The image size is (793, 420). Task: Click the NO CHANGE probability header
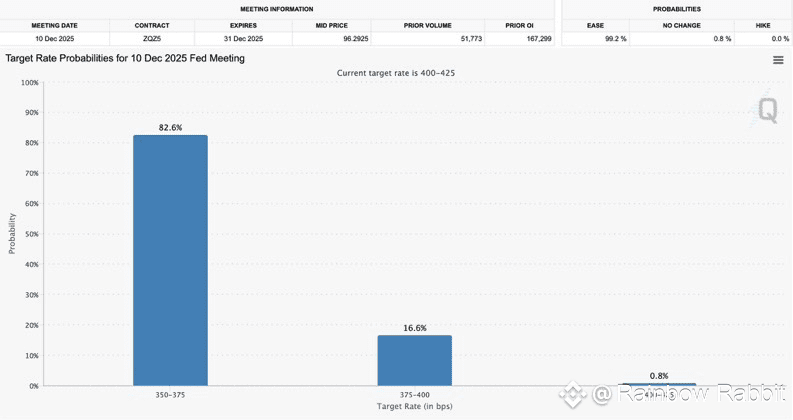coord(682,25)
